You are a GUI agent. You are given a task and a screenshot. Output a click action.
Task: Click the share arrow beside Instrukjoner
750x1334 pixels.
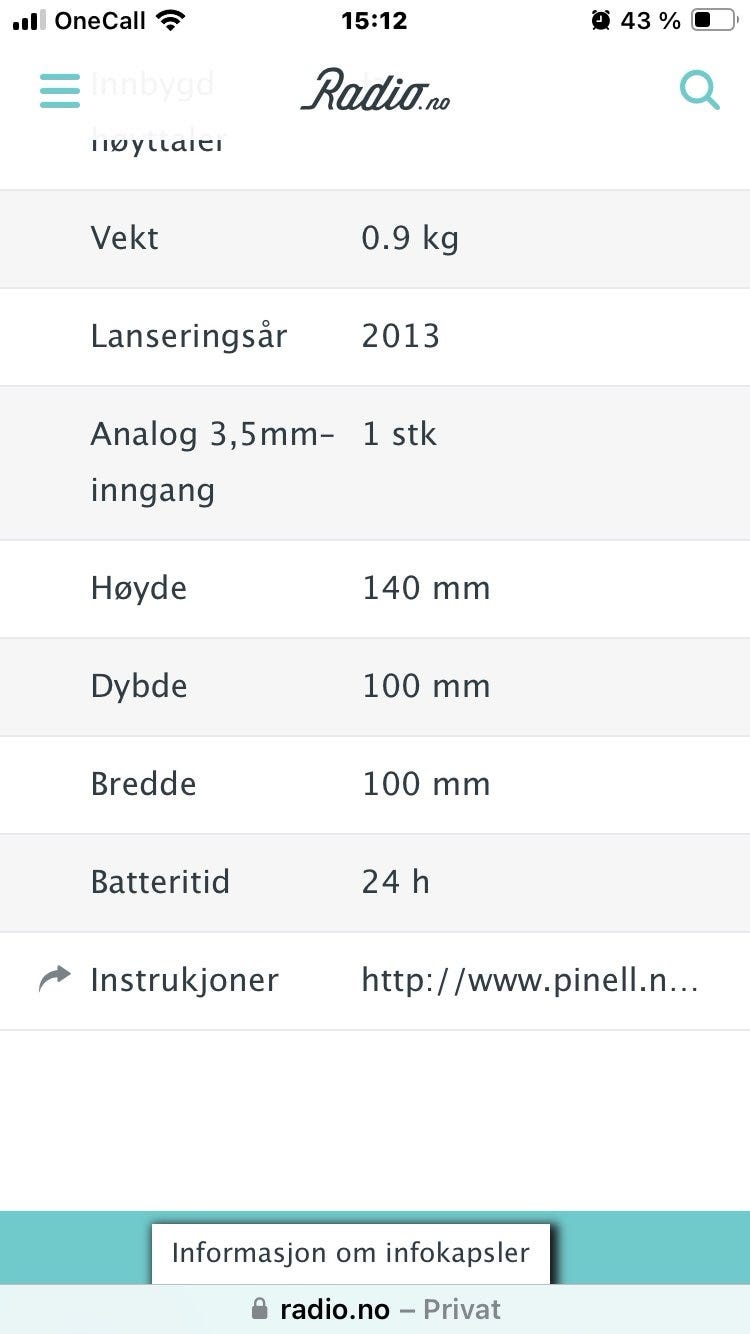point(55,978)
